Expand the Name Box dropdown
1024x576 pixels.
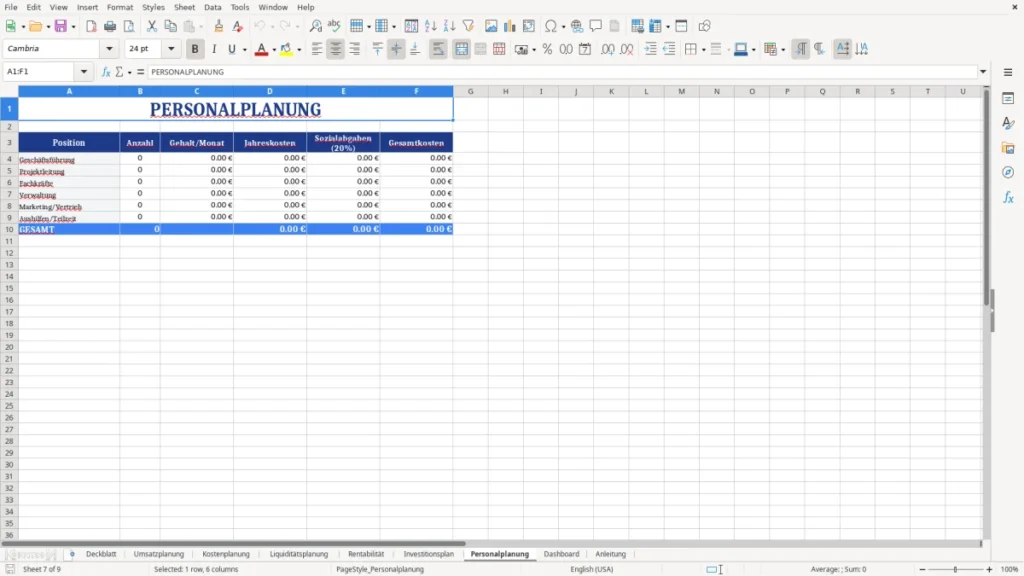[84, 72]
